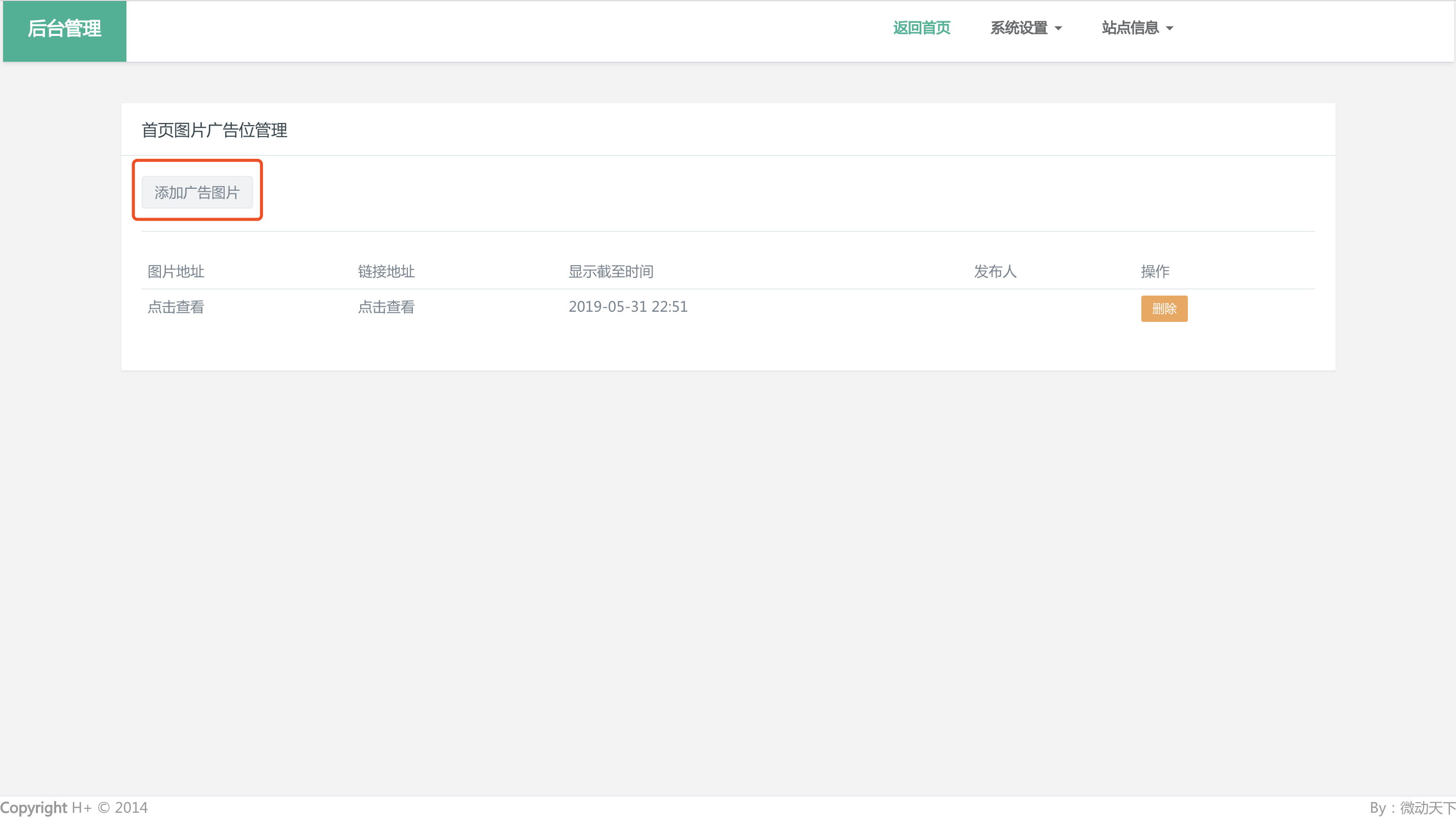The height and width of the screenshot is (831, 1456).
Task: Click the 图片地址 column header
Action: coord(176,272)
